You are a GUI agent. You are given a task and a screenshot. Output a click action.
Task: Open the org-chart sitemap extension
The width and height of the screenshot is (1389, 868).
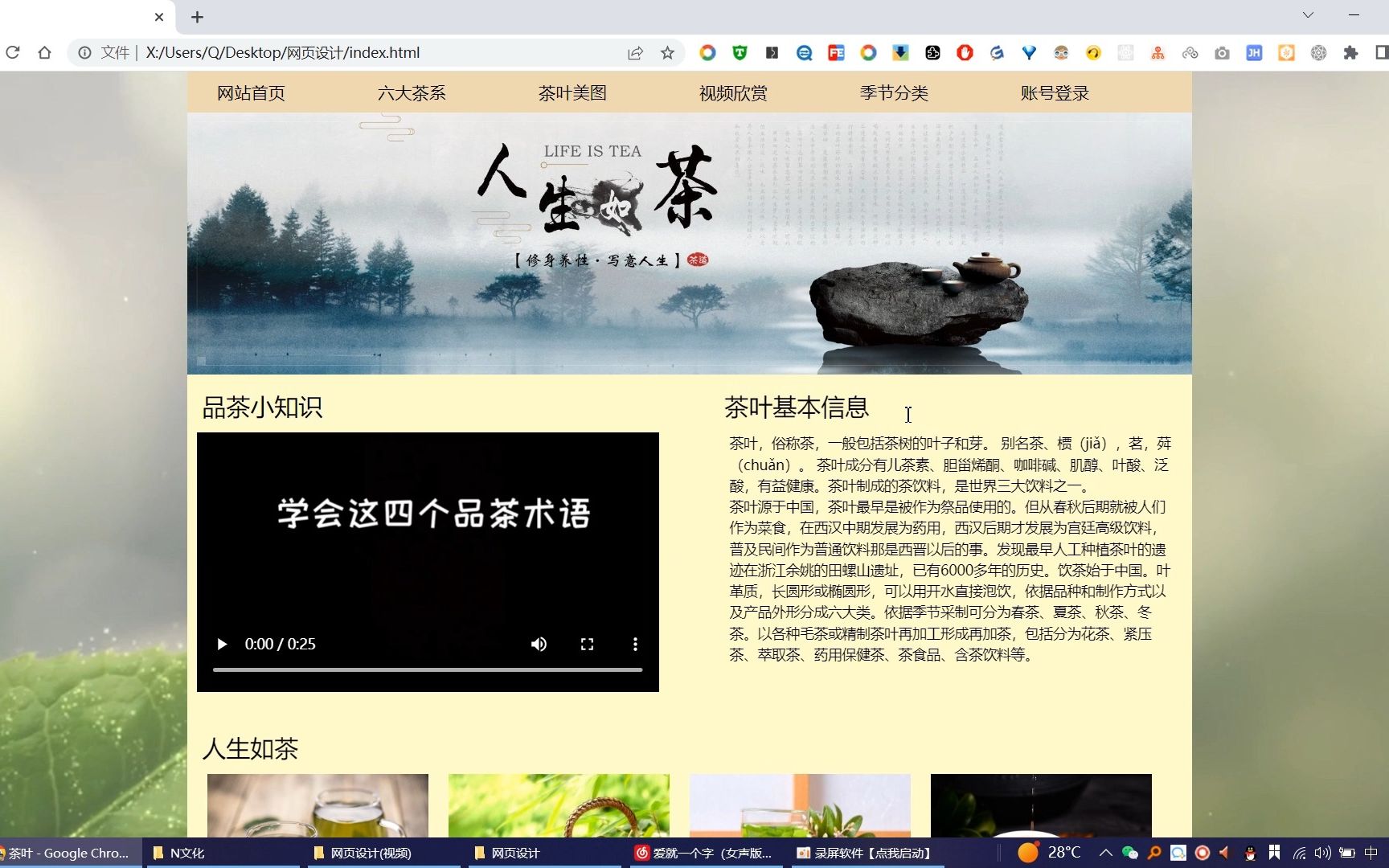1157,52
